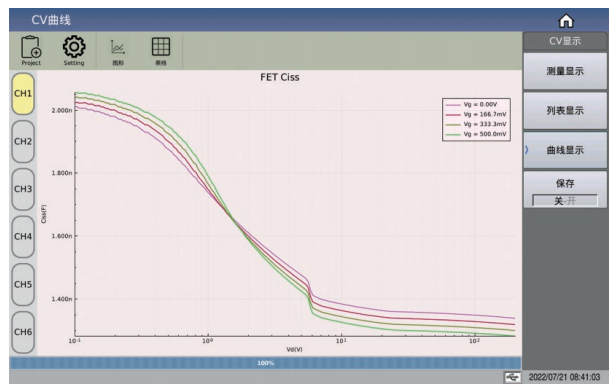
Task: Open the Project clipboard icon
Action: pos(31,51)
